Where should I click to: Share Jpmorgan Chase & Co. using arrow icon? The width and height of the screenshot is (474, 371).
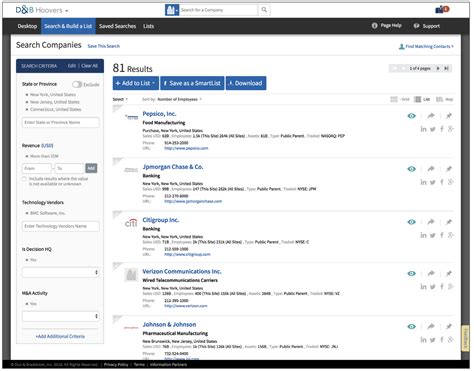click(431, 169)
